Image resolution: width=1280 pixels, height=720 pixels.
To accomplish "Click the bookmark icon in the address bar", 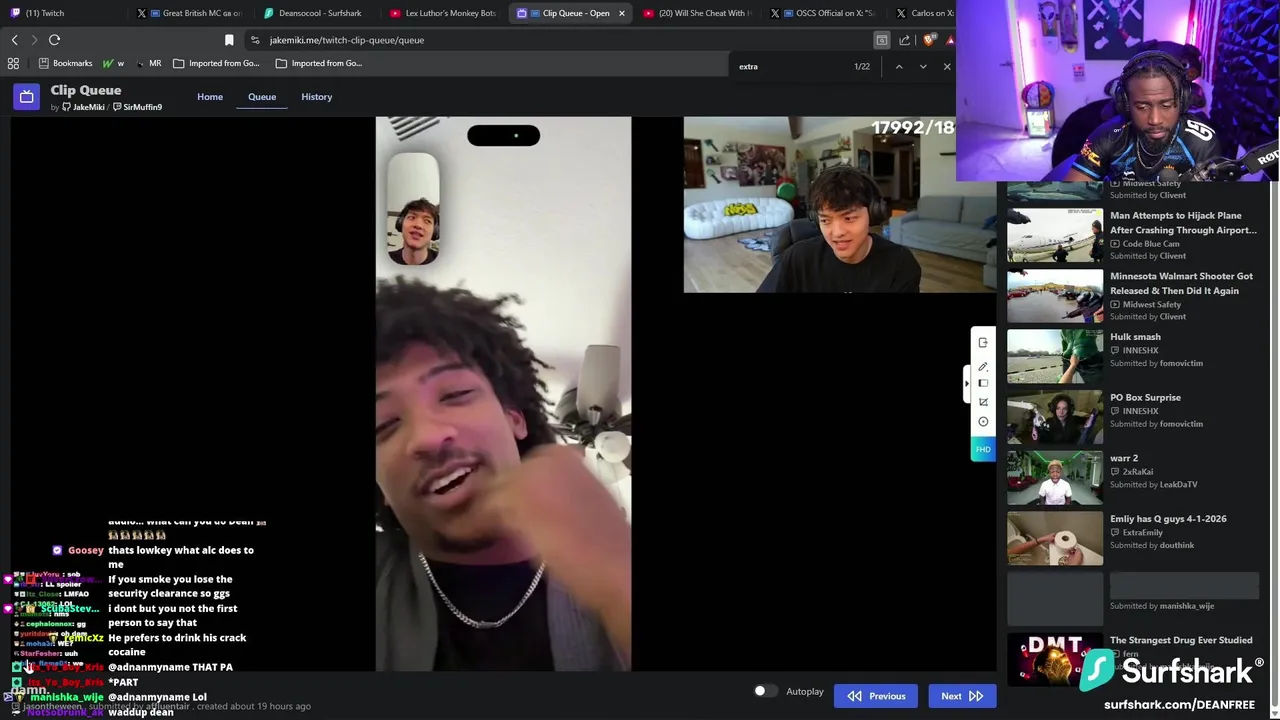I will [x=229, y=40].
